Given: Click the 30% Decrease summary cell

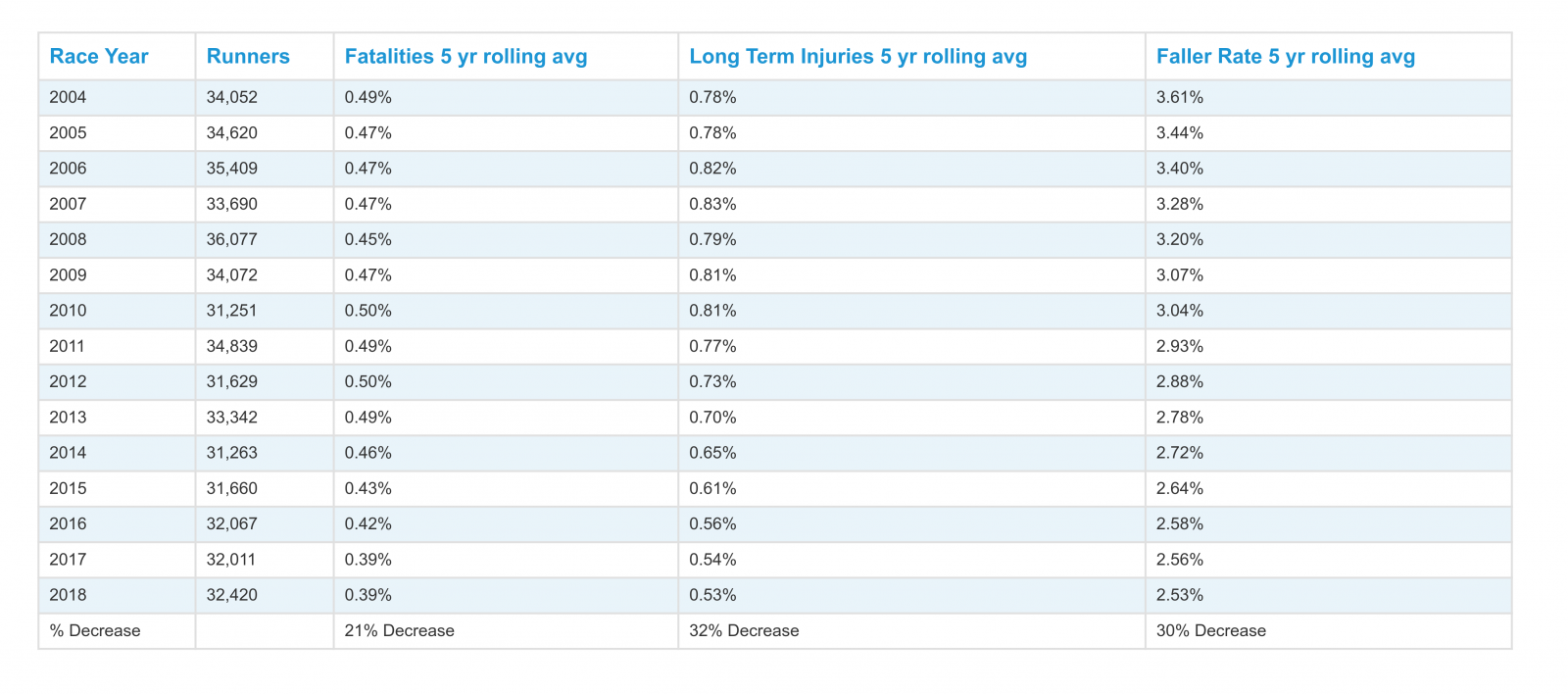Looking at the screenshot, I should coord(1210,631).
